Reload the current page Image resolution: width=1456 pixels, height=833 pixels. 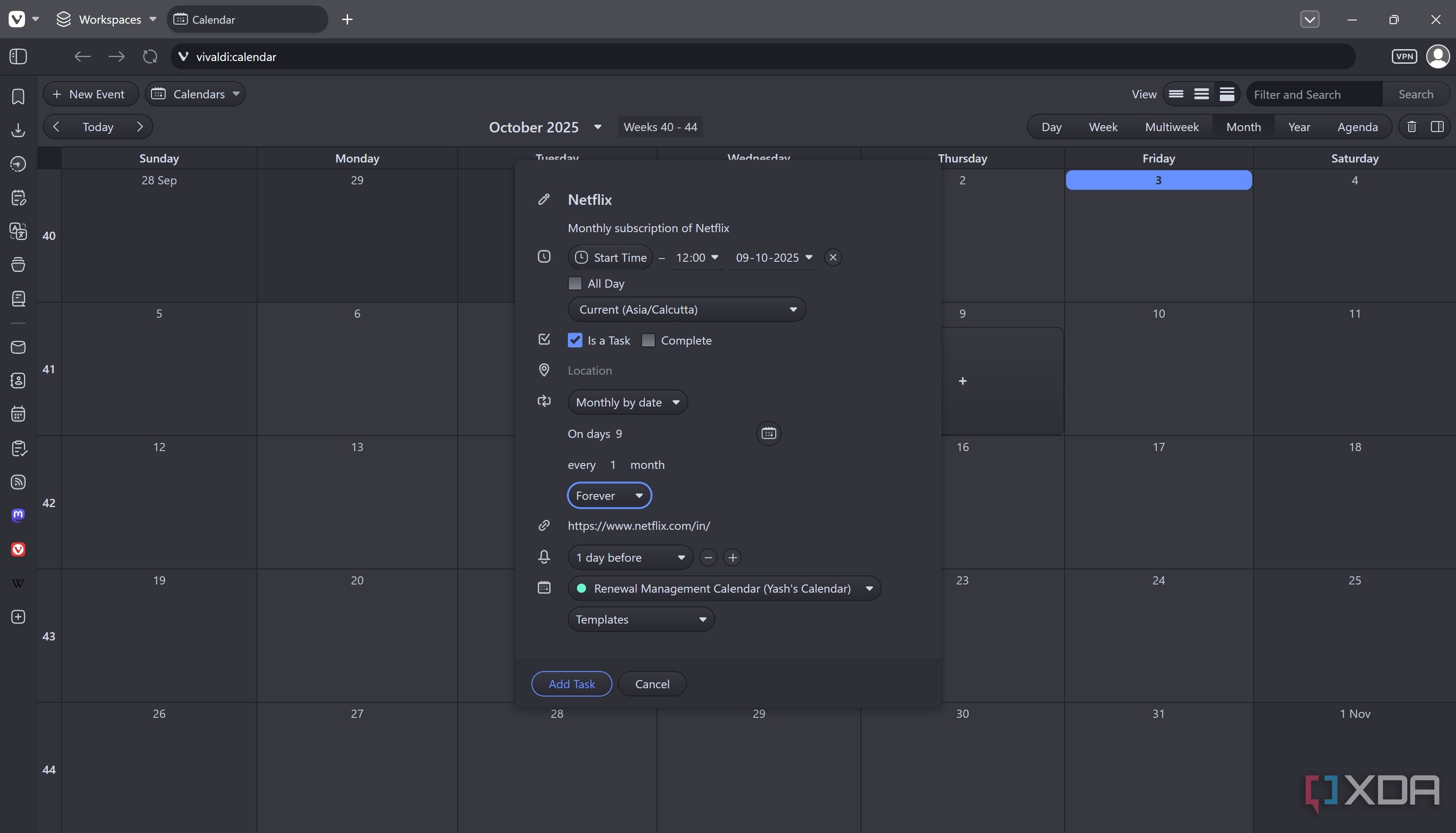[x=150, y=56]
